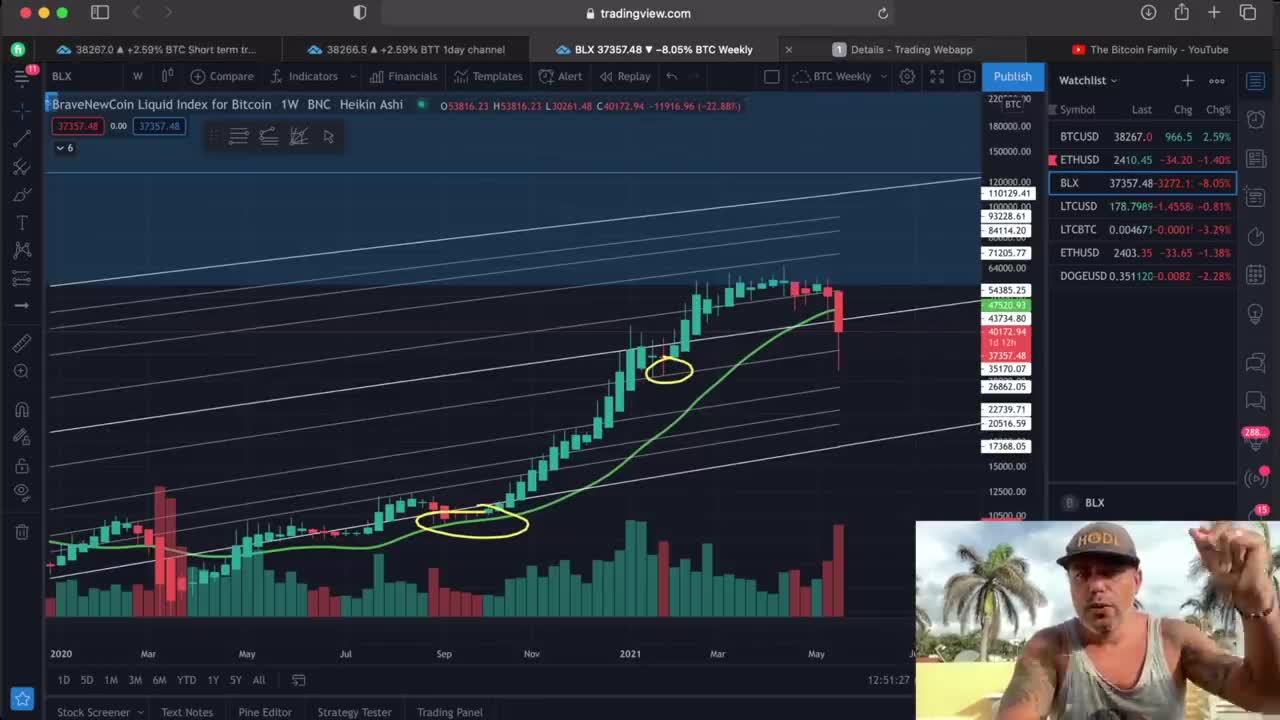Set chart range to 3M

[x=135, y=680]
